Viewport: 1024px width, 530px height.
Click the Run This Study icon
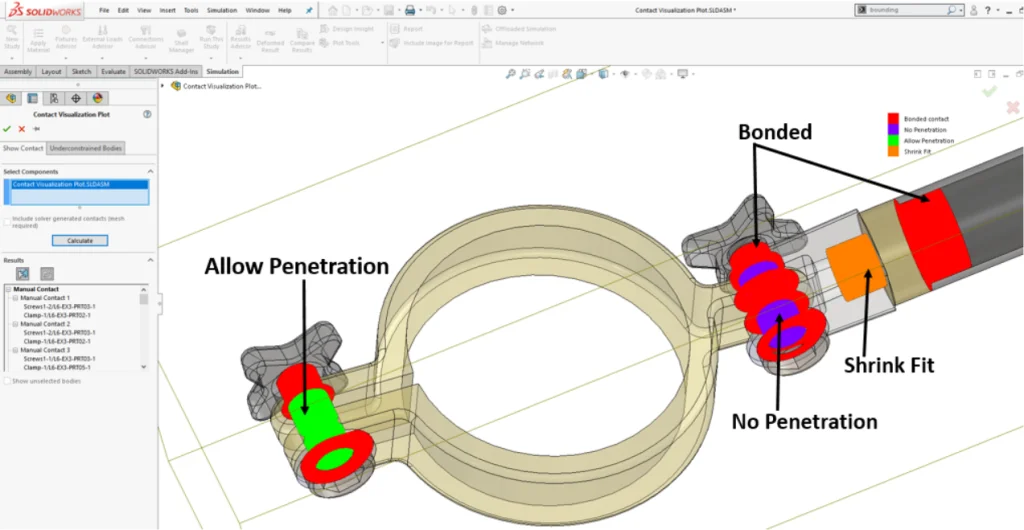(211, 38)
